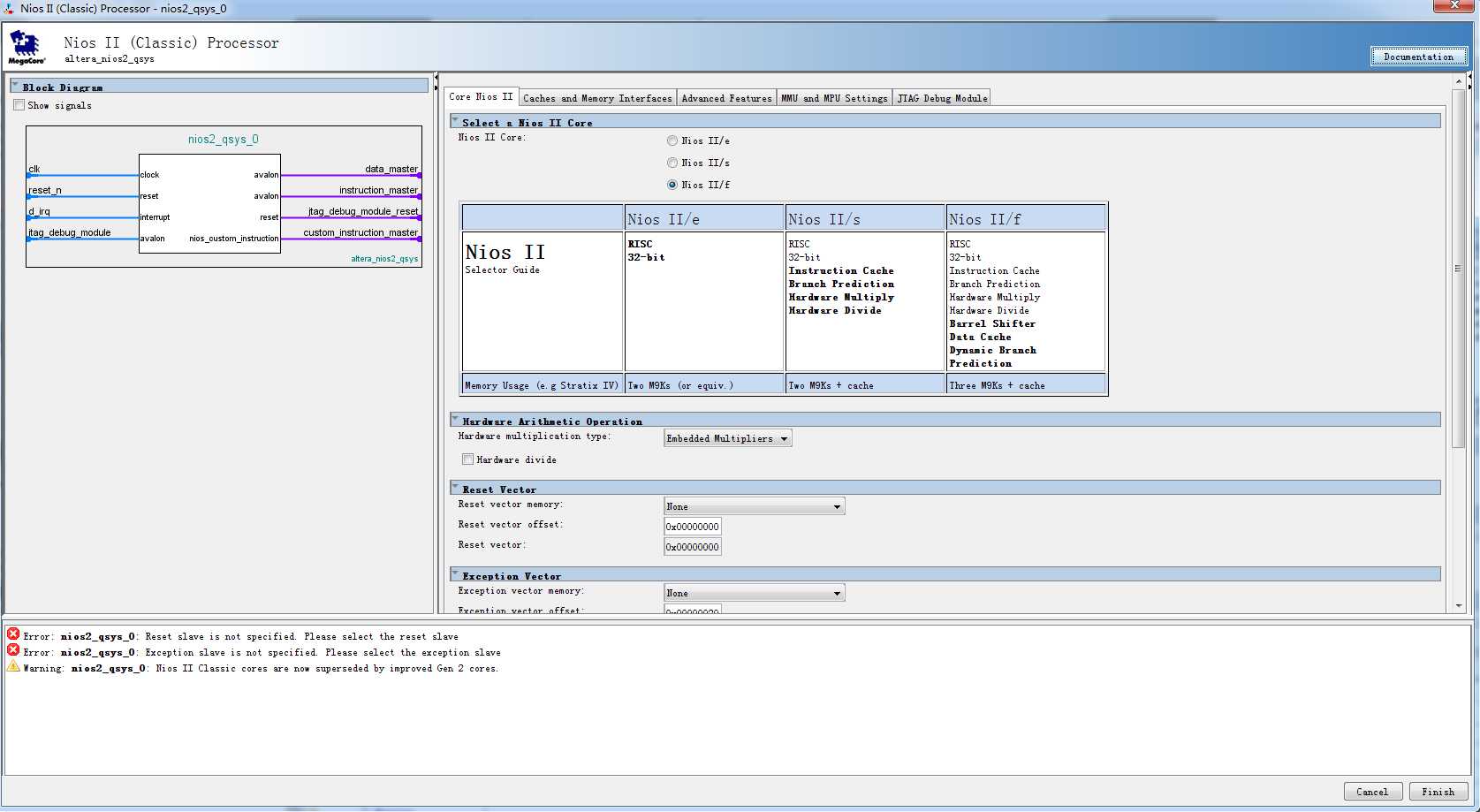
Task: Enable the Show signals checkbox
Action: [19, 105]
